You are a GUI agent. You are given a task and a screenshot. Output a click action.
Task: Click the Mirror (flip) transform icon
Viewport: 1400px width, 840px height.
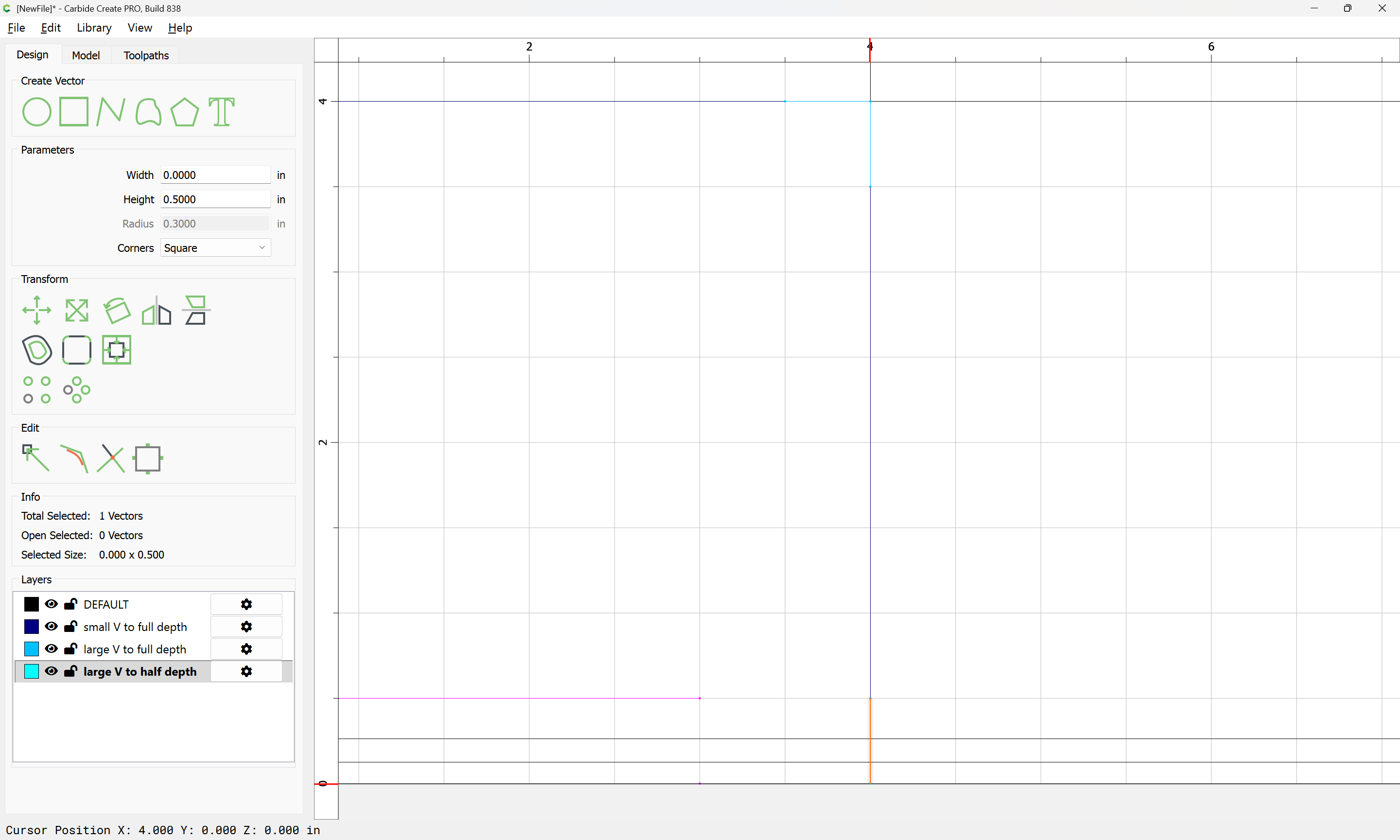tap(156, 310)
